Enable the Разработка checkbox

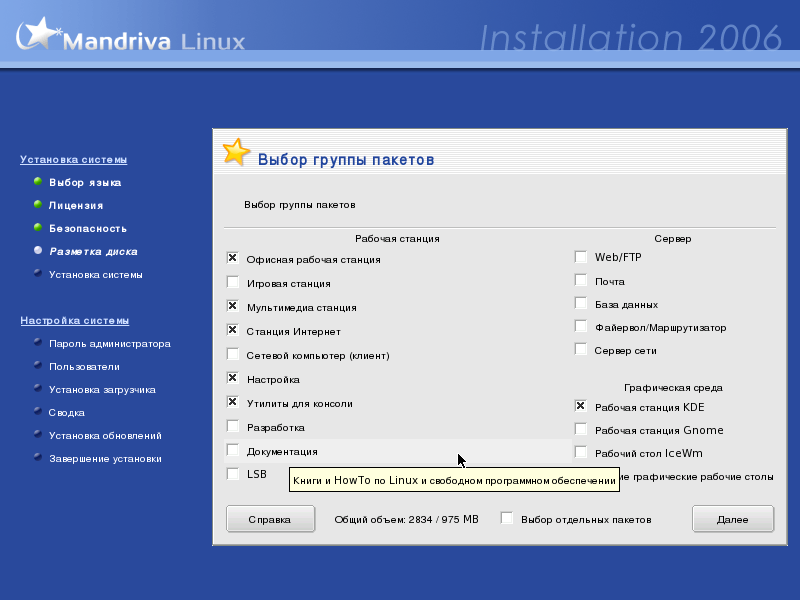(233, 426)
